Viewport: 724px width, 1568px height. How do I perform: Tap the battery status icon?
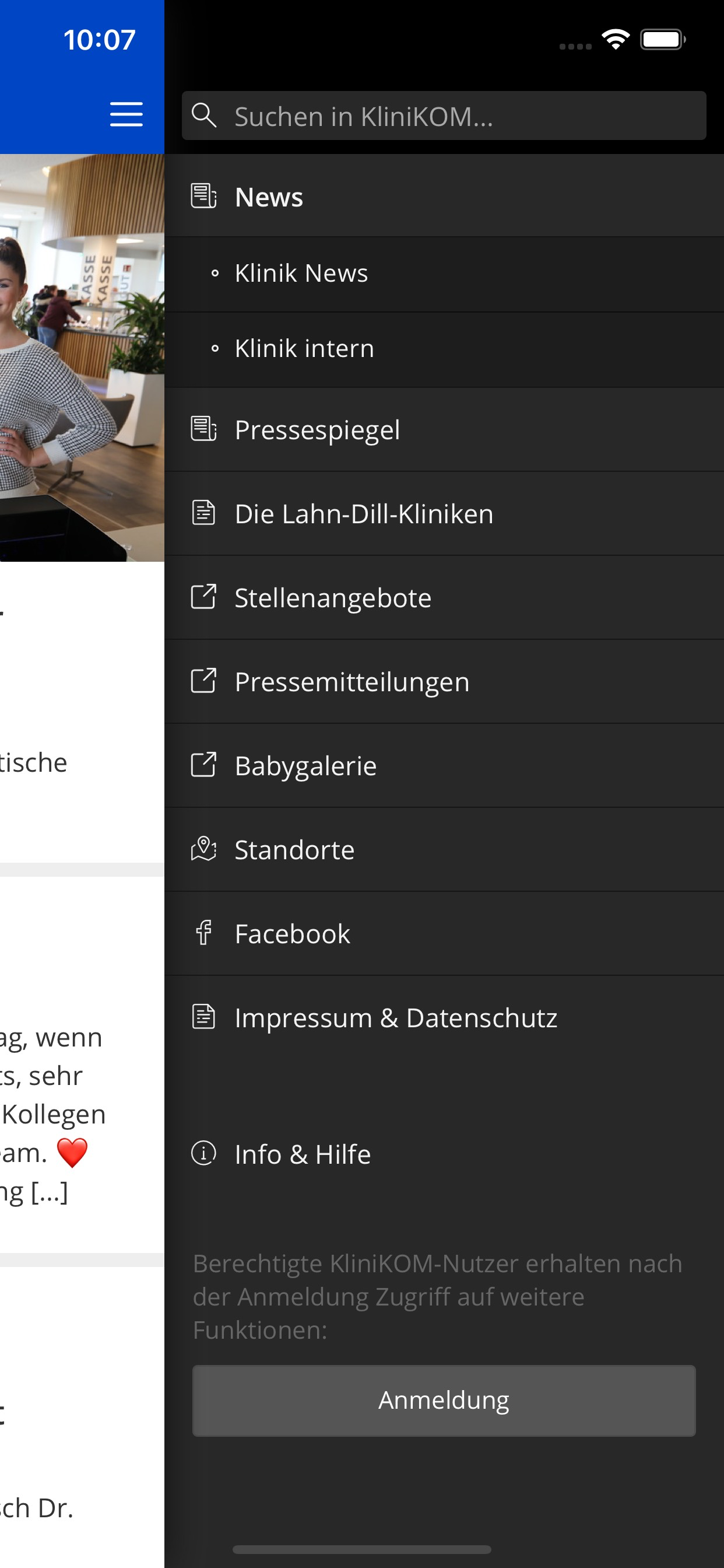point(663,40)
